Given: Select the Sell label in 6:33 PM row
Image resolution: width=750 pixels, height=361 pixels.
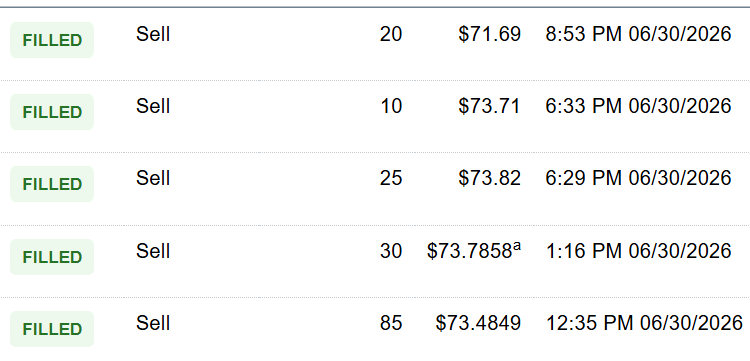Looking at the screenshot, I should coord(153,106).
